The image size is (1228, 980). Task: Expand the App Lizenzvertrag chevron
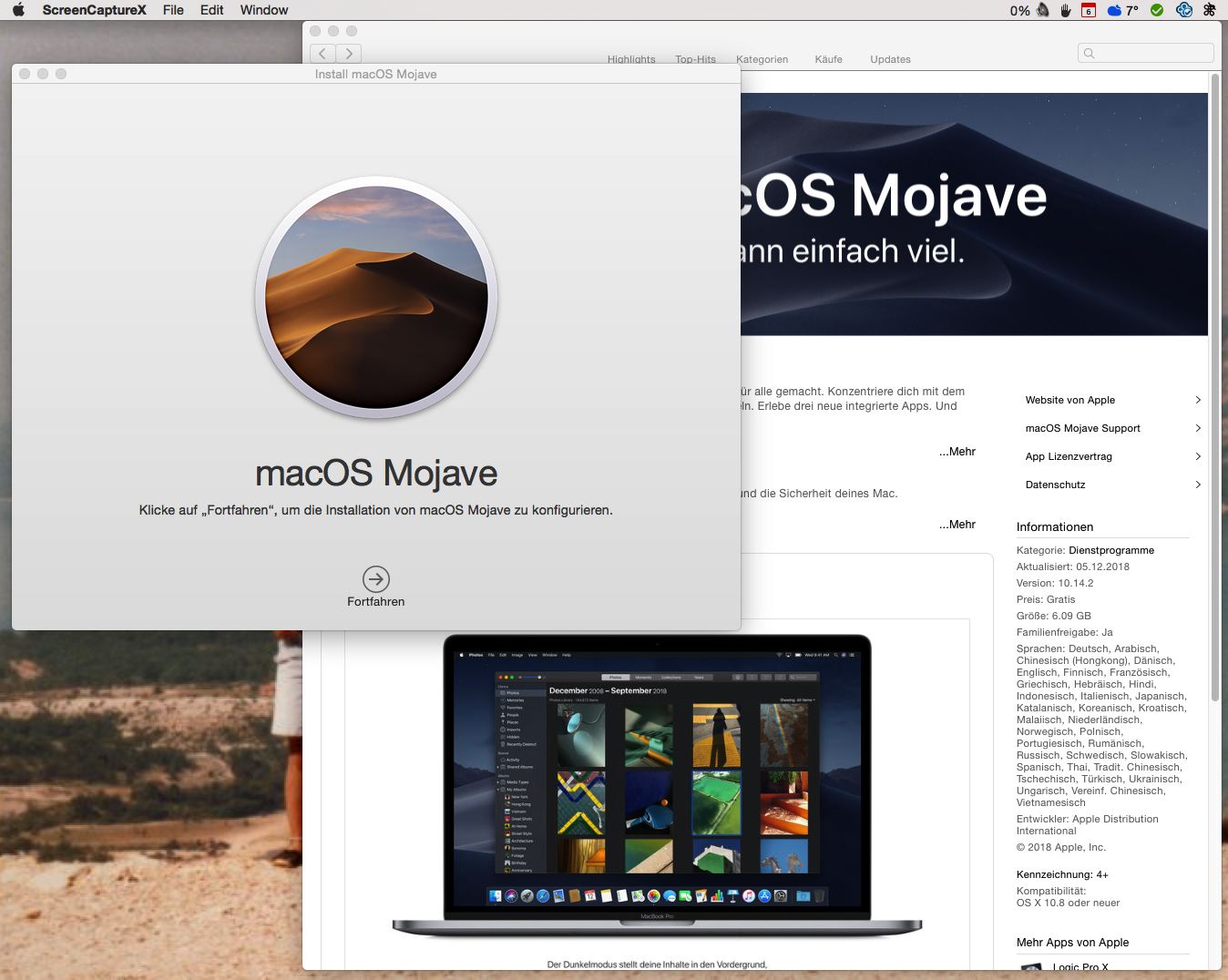1198,456
